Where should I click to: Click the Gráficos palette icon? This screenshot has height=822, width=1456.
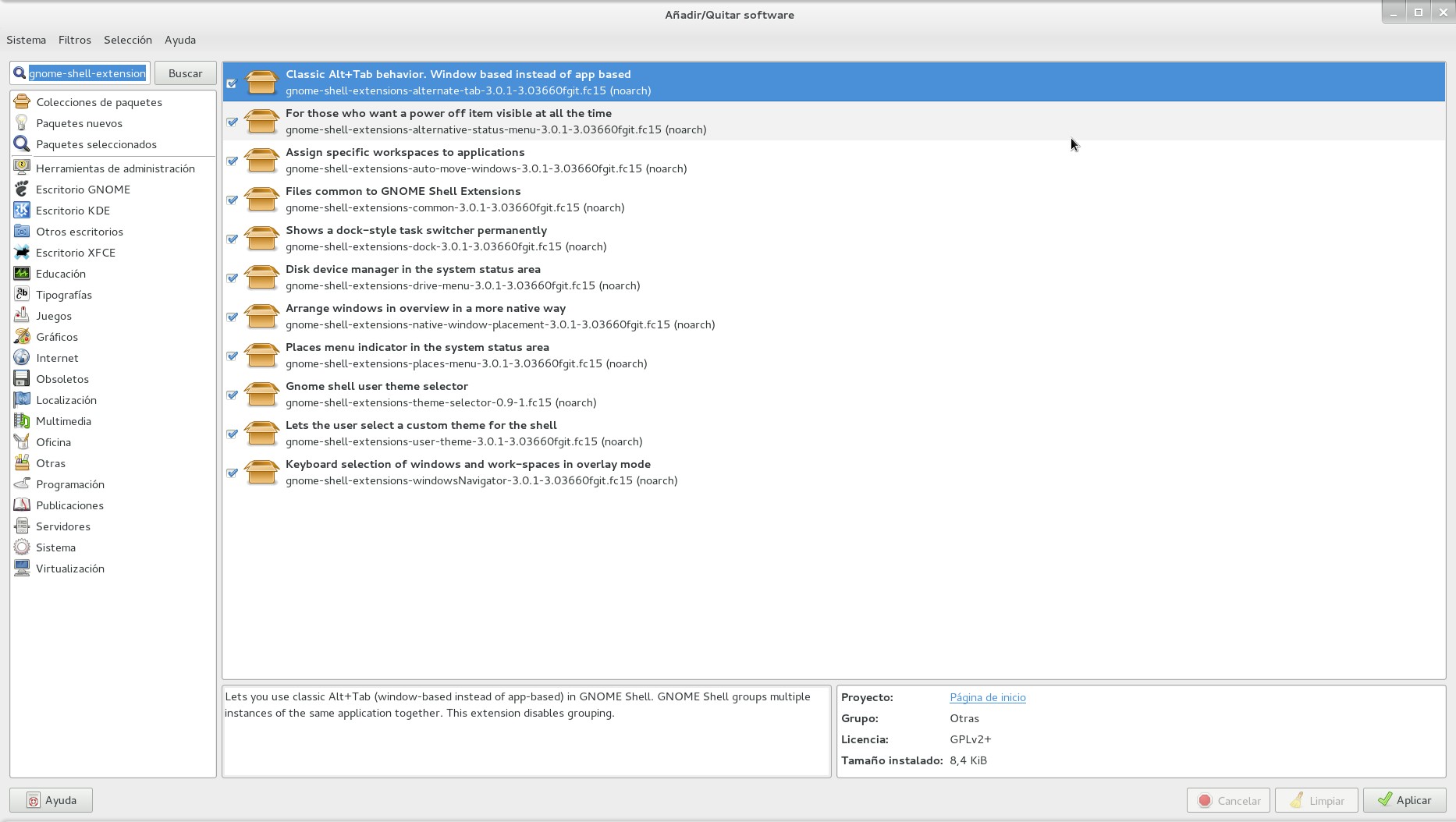click(22, 337)
